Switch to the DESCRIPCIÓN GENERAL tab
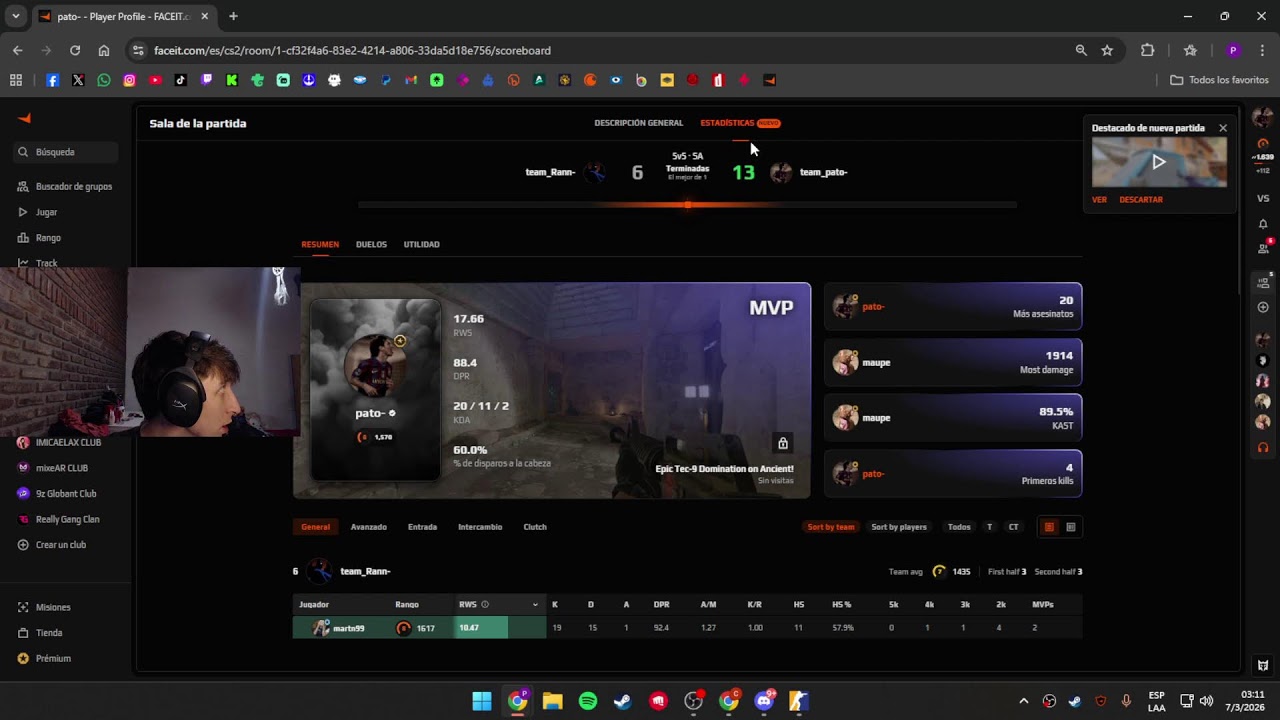The image size is (1280, 720). 638,123
